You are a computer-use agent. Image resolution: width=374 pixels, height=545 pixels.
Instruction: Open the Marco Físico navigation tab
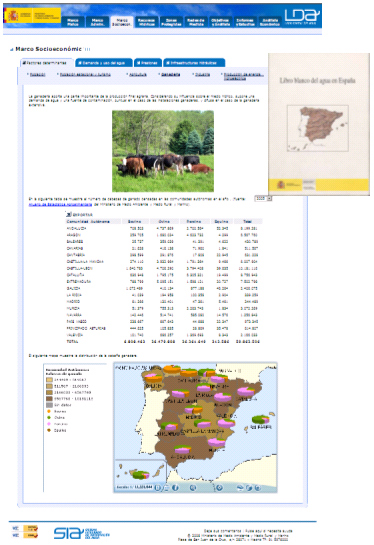tap(73, 22)
